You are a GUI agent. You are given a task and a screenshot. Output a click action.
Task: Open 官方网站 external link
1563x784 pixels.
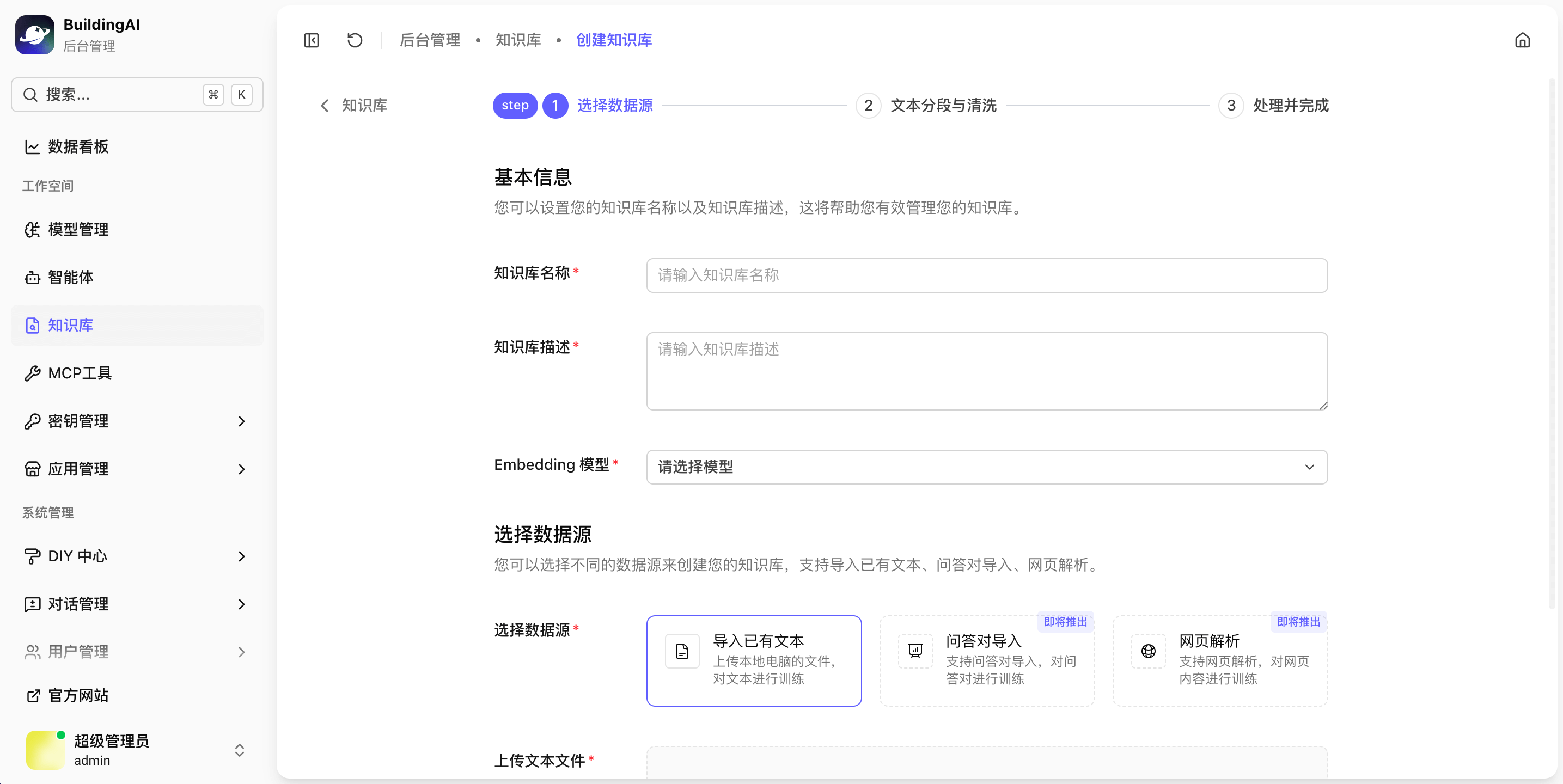pyautogui.click(x=78, y=695)
